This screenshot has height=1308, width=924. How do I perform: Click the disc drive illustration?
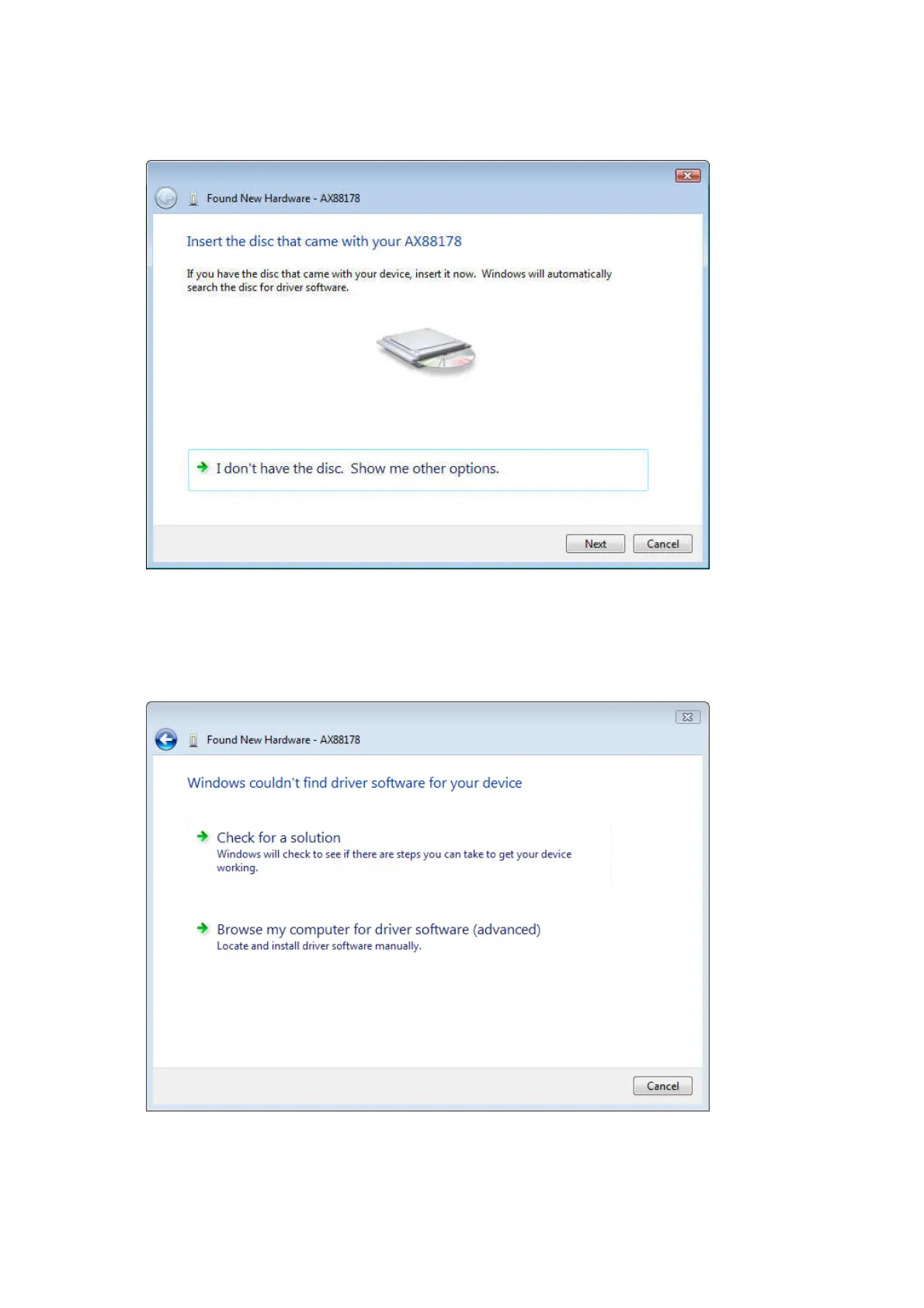coord(426,351)
